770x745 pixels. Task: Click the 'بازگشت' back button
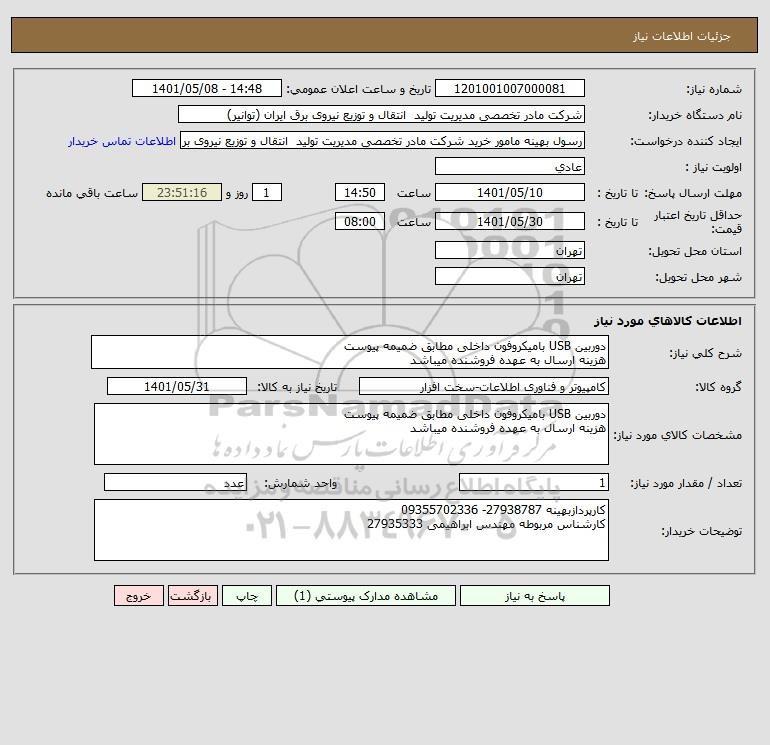click(192, 596)
